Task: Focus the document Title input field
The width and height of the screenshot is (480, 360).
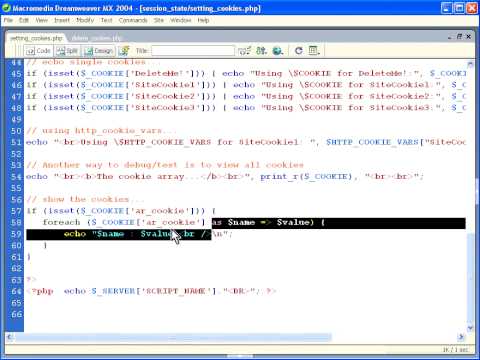Action: point(193,51)
